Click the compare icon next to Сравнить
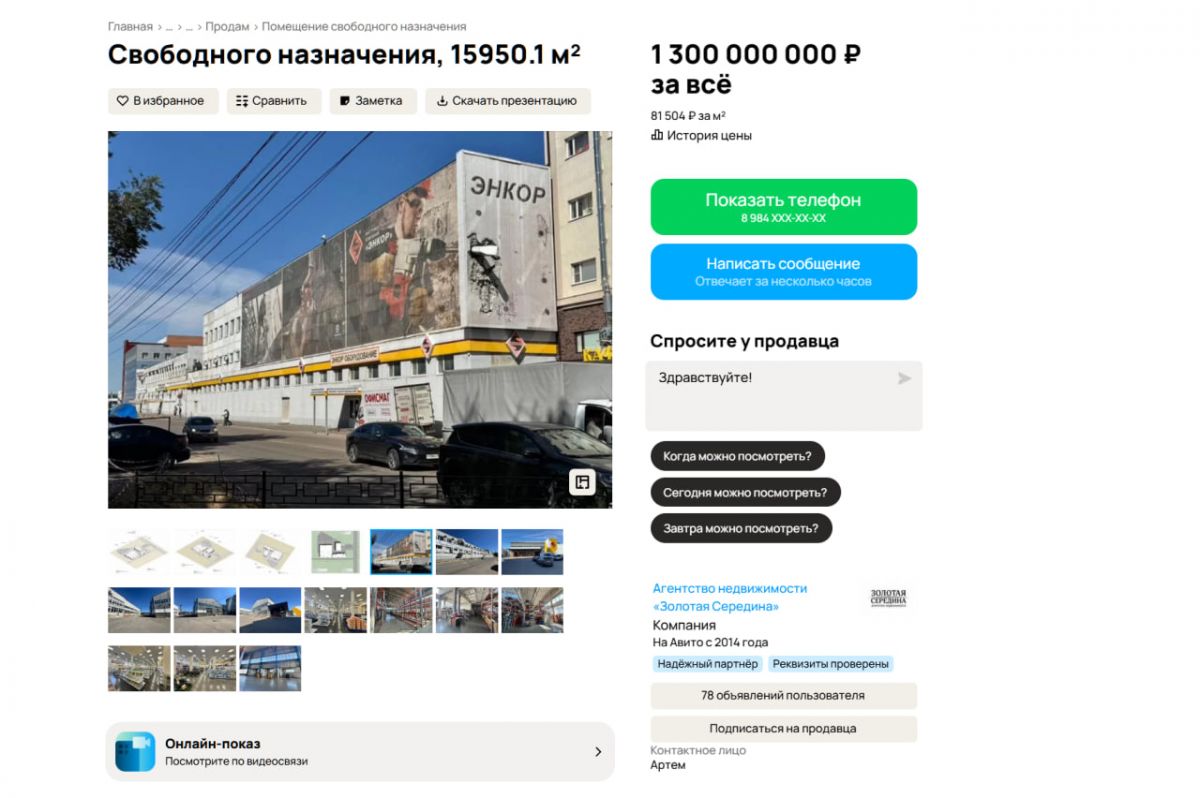The image size is (1200, 798). (x=242, y=101)
